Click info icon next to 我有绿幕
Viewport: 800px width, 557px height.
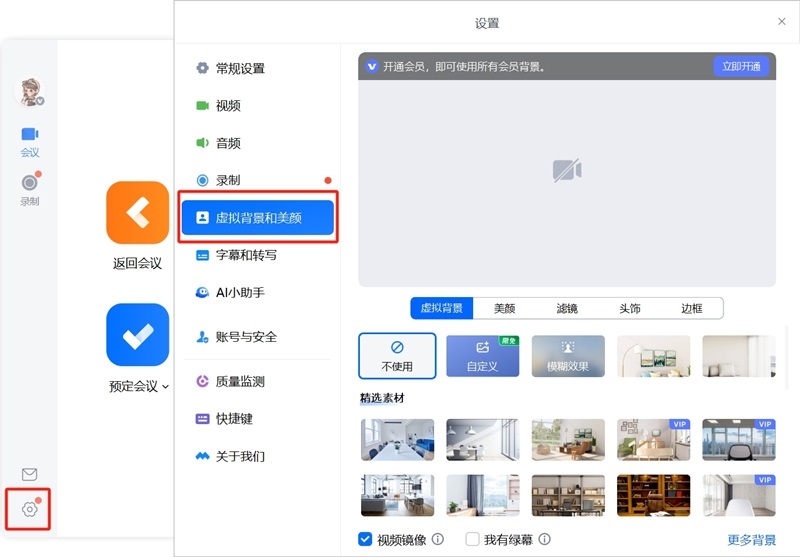[x=544, y=539]
